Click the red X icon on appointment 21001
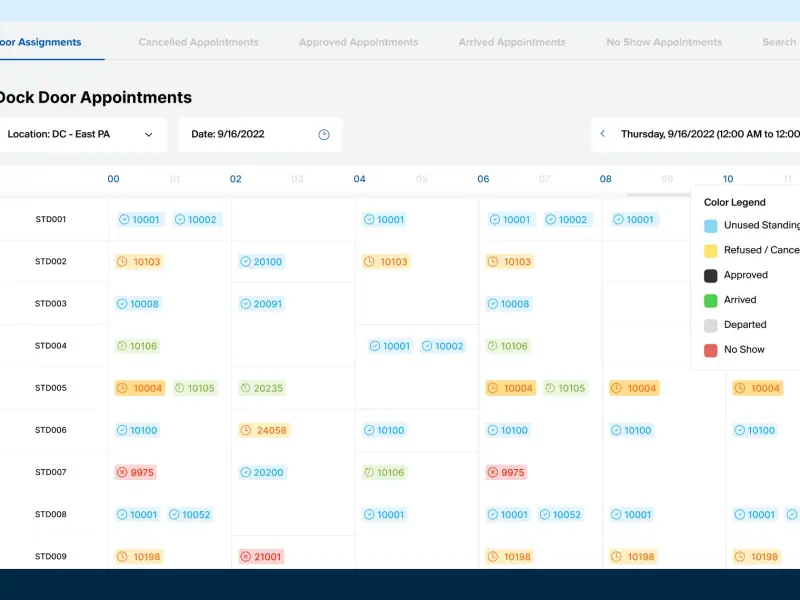 tap(246, 557)
